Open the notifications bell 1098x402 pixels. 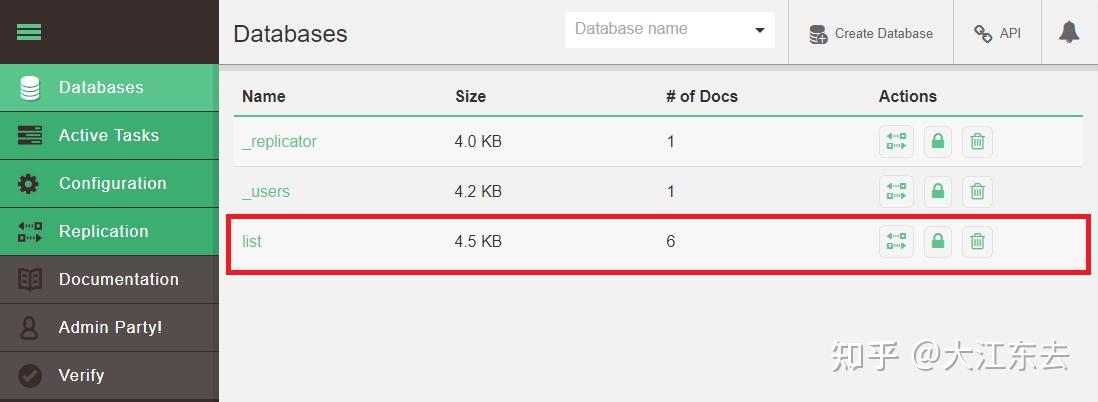click(1069, 32)
